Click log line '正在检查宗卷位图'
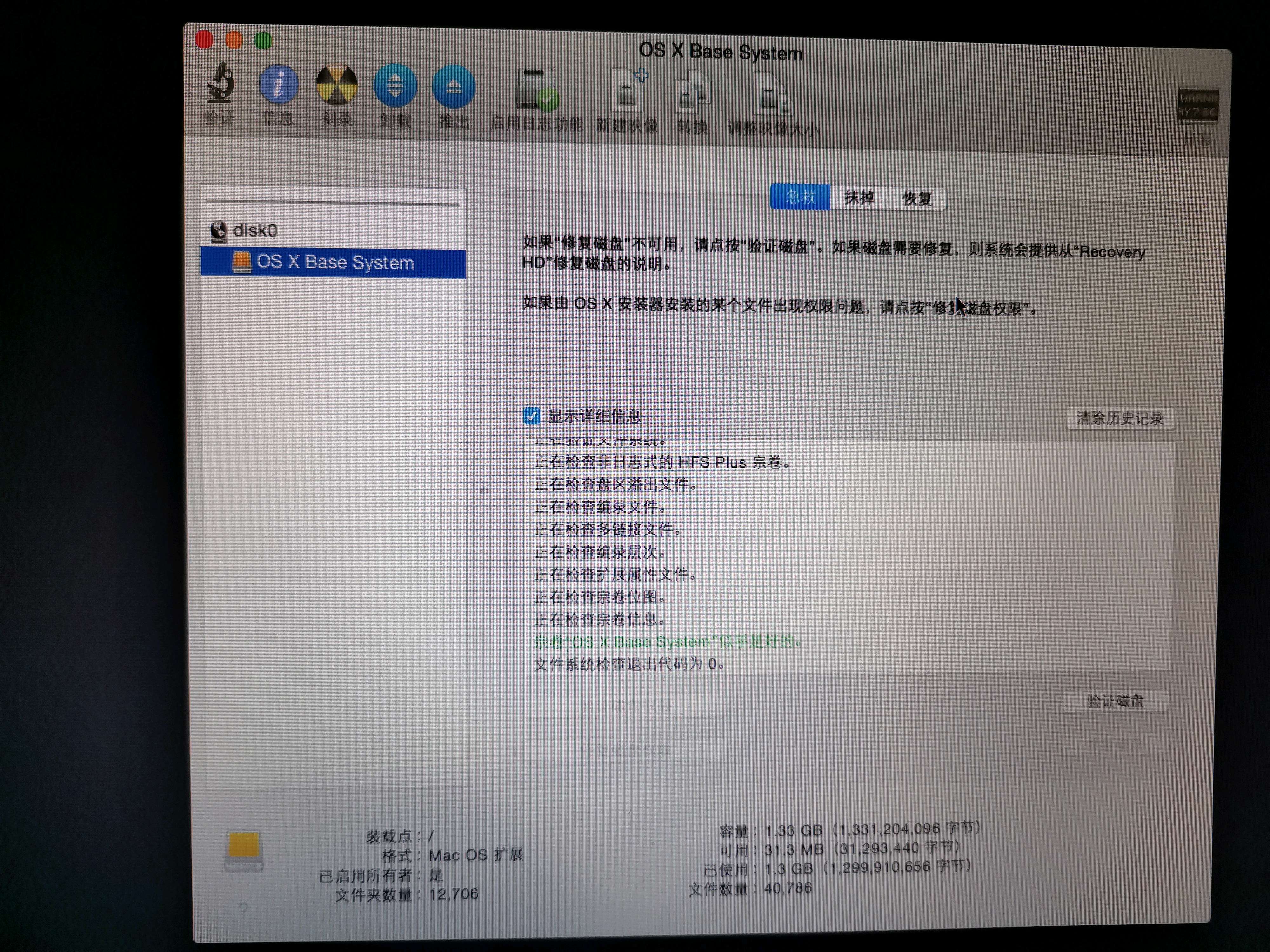Screen dimensions: 1270x952 pos(600,597)
